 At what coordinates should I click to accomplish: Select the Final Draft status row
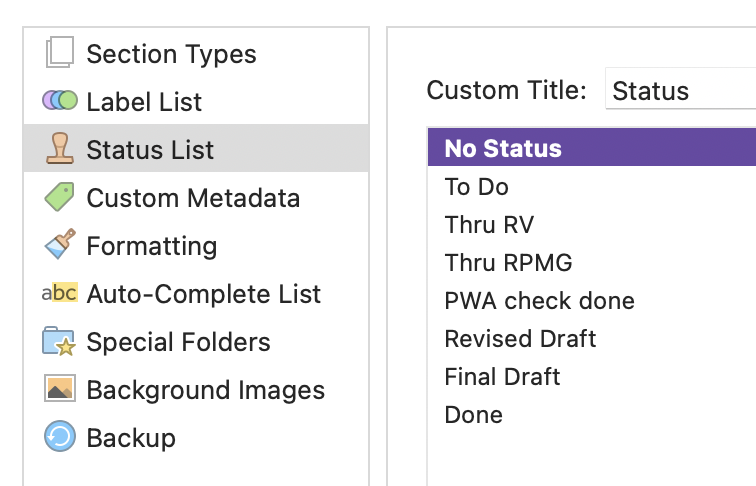pos(592,377)
